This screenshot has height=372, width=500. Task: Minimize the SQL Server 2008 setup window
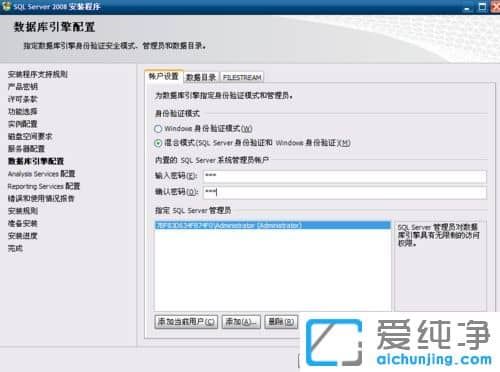click(x=468, y=7)
